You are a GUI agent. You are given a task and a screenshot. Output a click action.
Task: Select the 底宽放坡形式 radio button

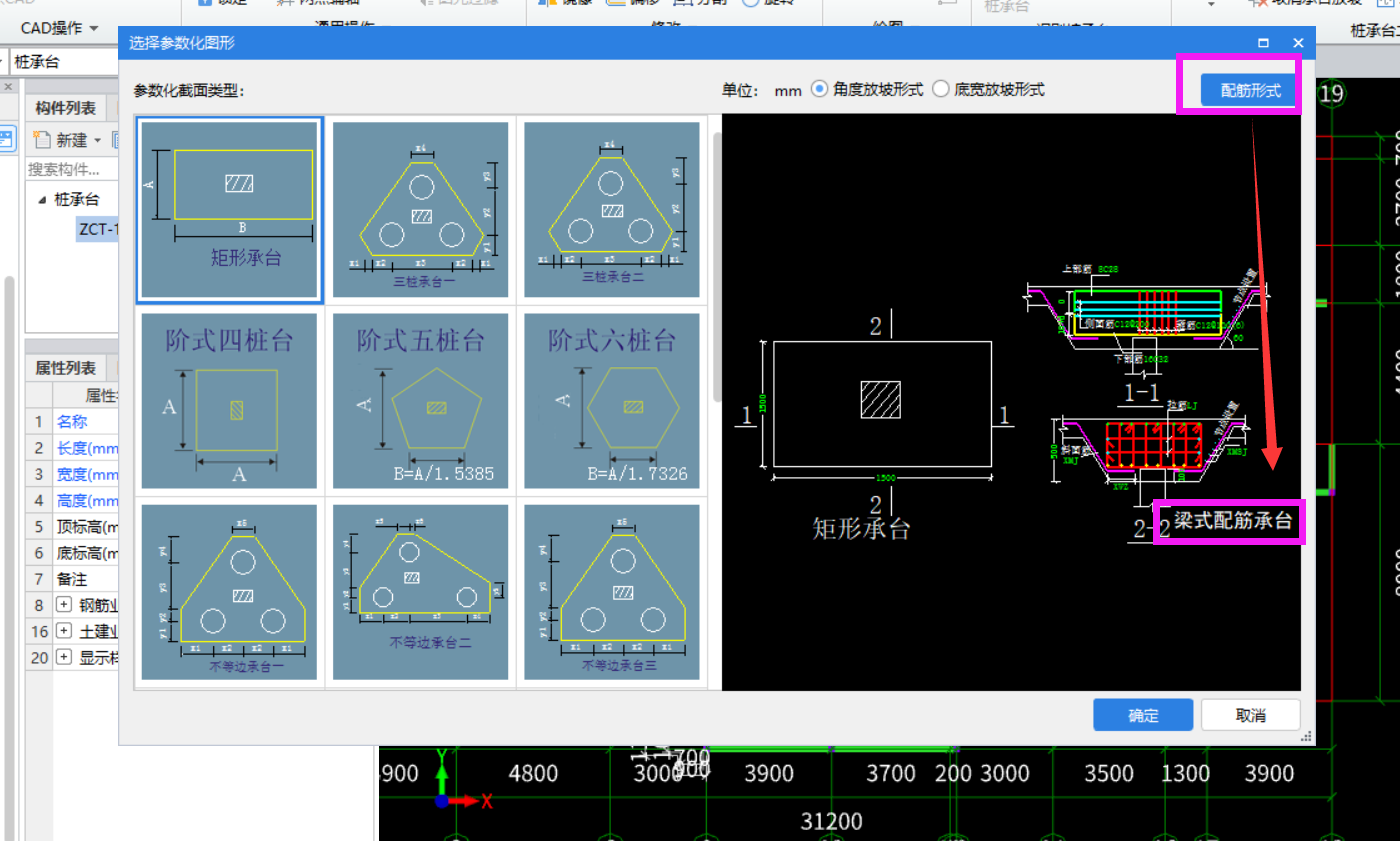[941, 89]
